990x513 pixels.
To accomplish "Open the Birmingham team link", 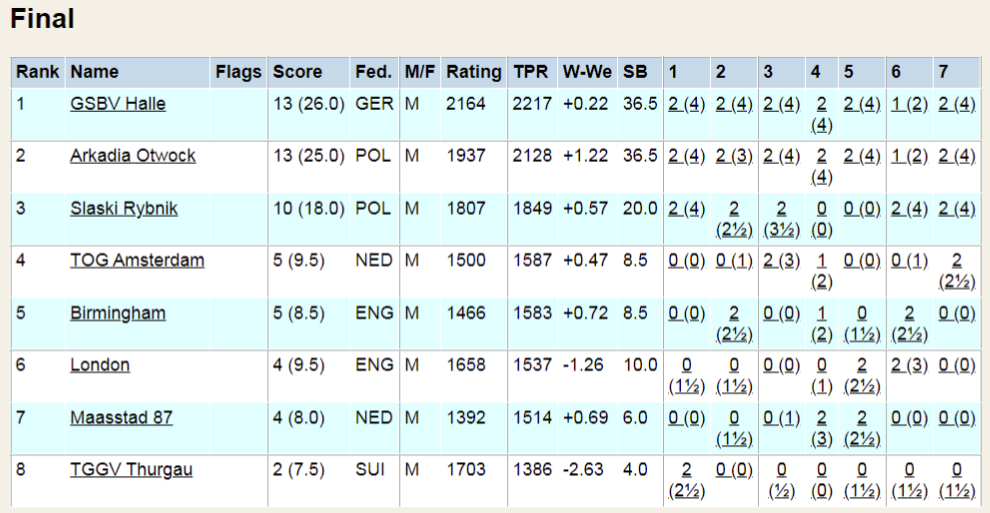I will pyautogui.click(x=117, y=313).
